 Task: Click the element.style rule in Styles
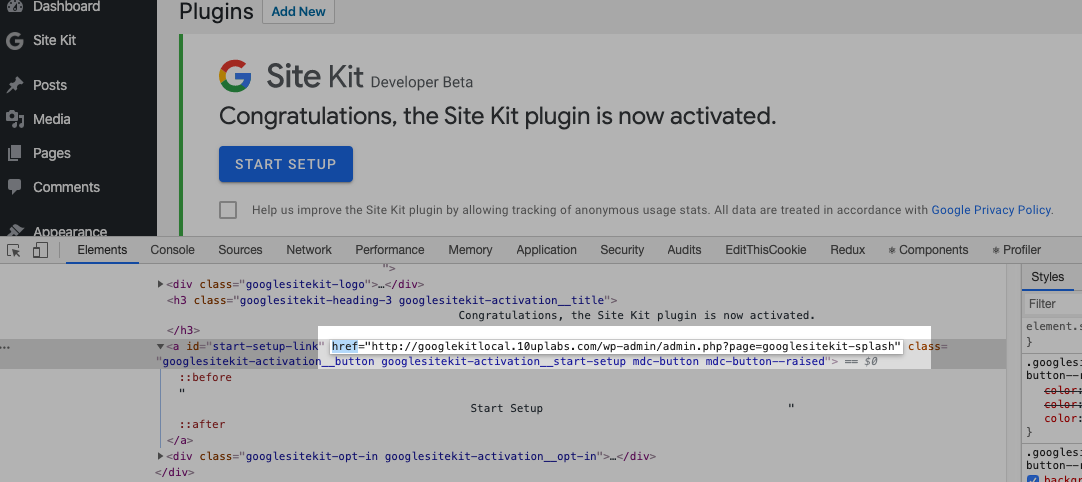click(1053, 327)
